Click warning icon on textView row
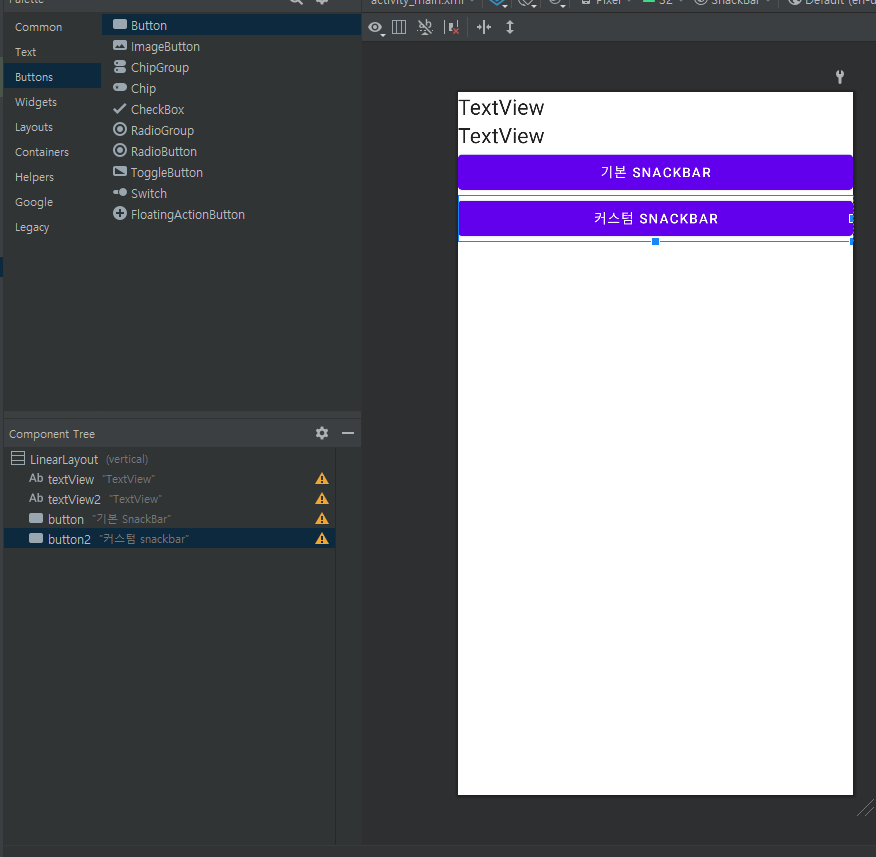Image resolution: width=876 pixels, height=857 pixels. 322,479
